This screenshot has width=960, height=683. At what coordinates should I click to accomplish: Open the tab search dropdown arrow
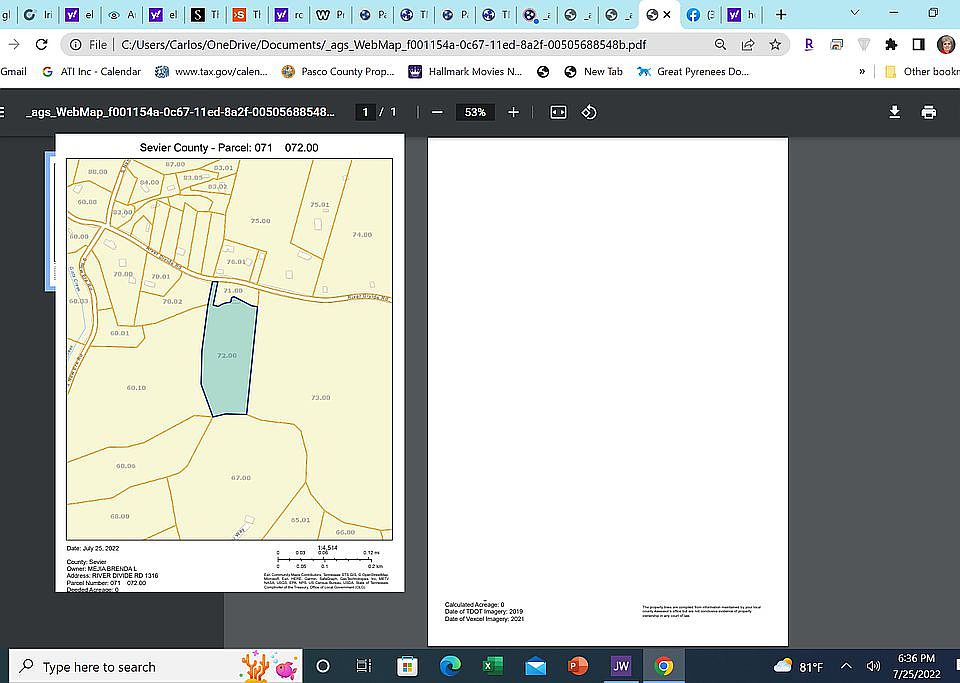pyautogui.click(x=856, y=14)
